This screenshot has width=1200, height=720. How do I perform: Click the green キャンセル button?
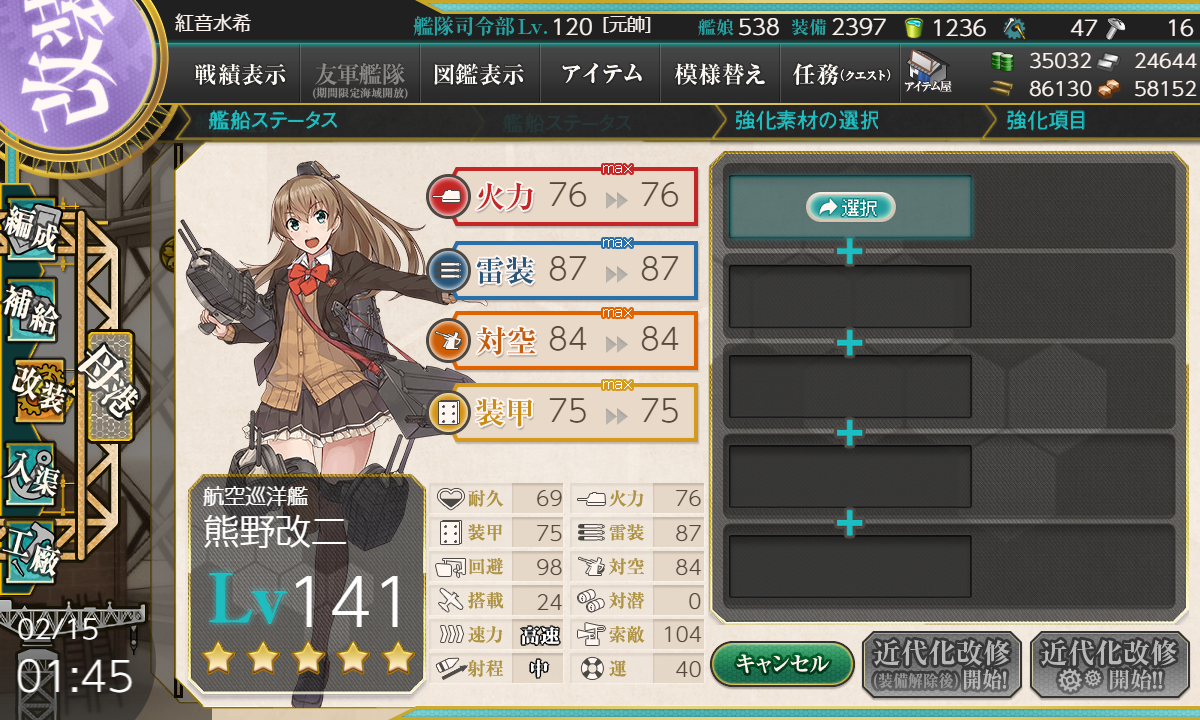[x=782, y=663]
